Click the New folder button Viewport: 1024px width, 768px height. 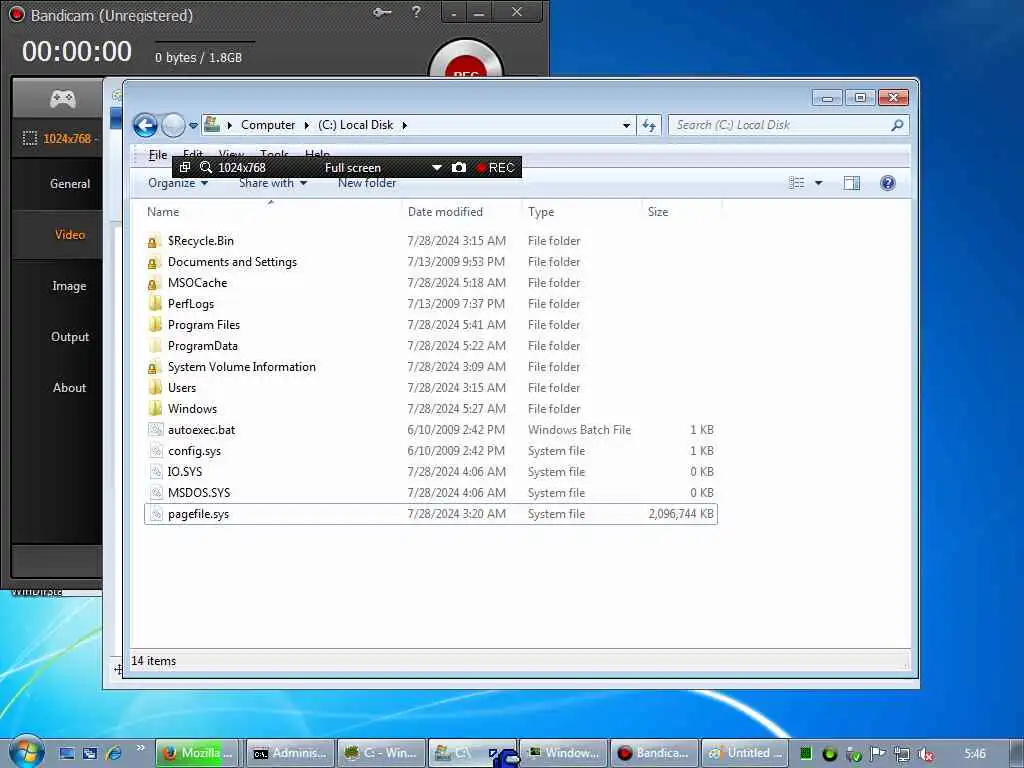coord(366,184)
